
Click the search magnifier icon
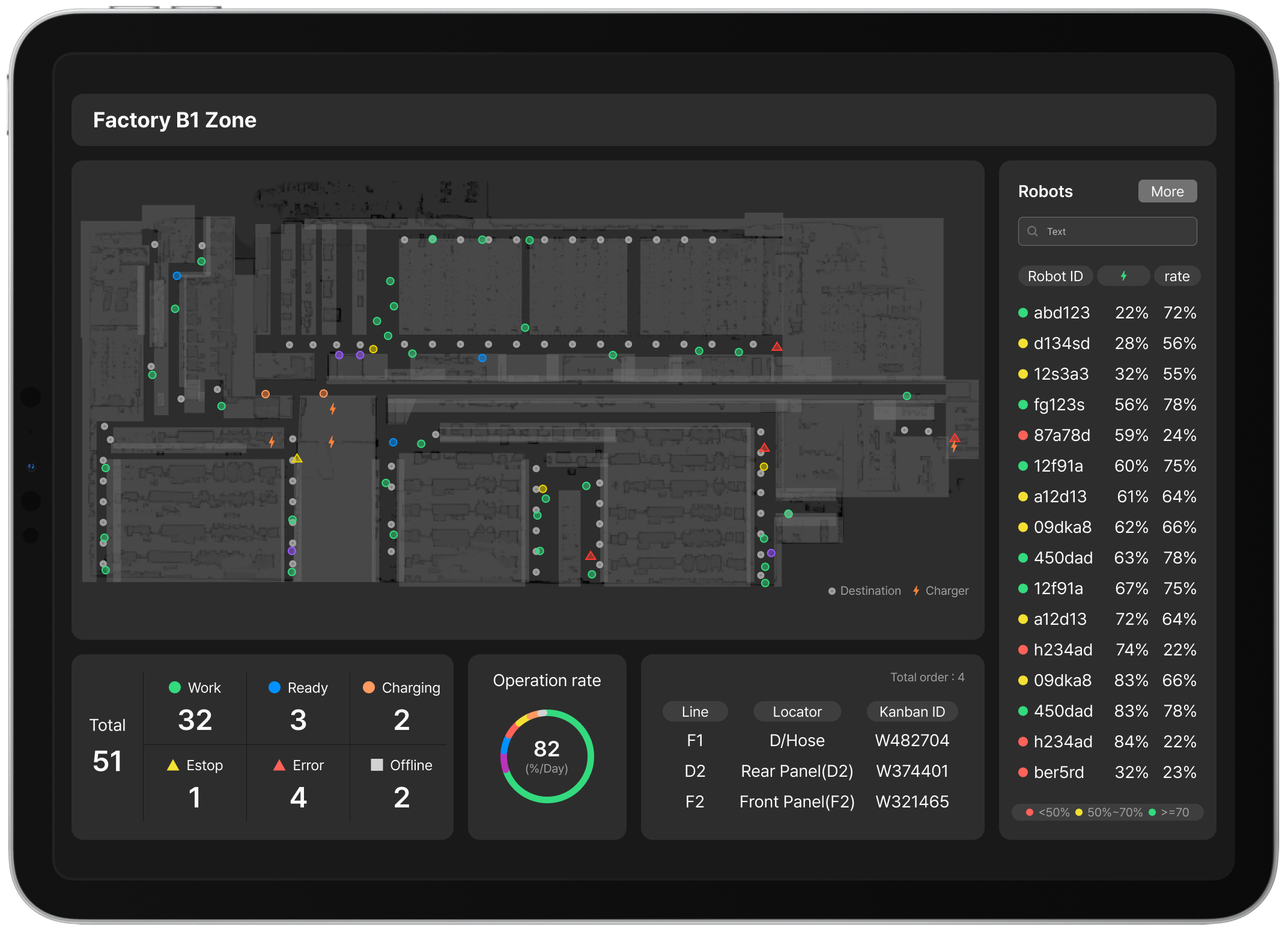point(1033,231)
